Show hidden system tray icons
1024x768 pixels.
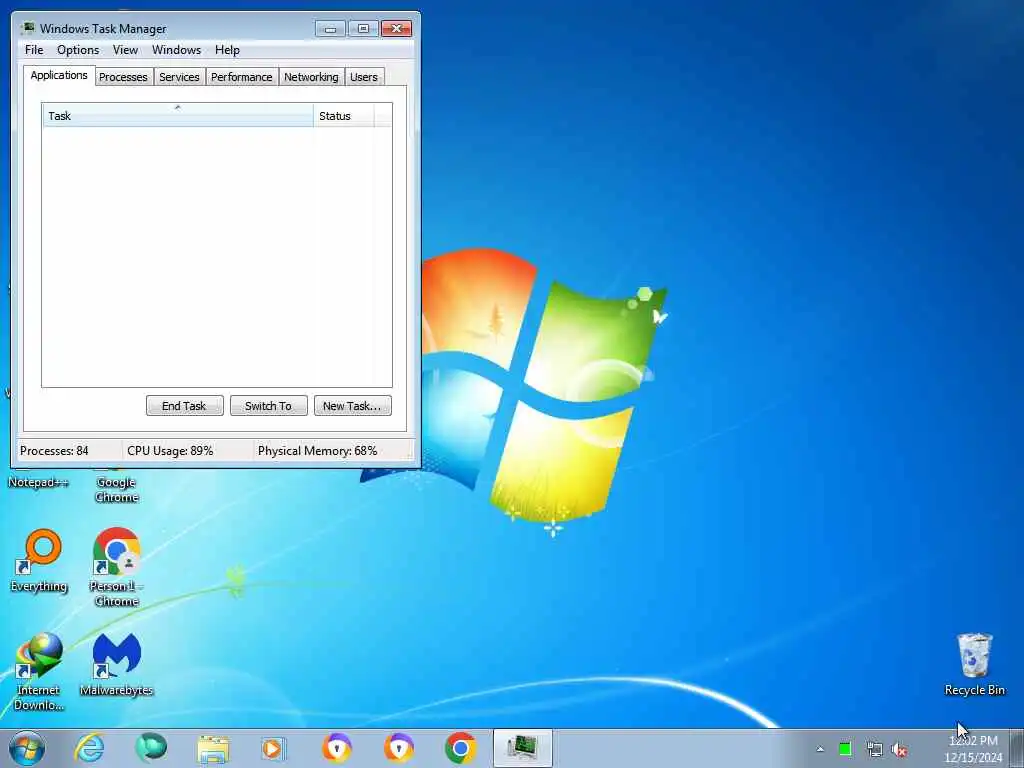(820, 749)
